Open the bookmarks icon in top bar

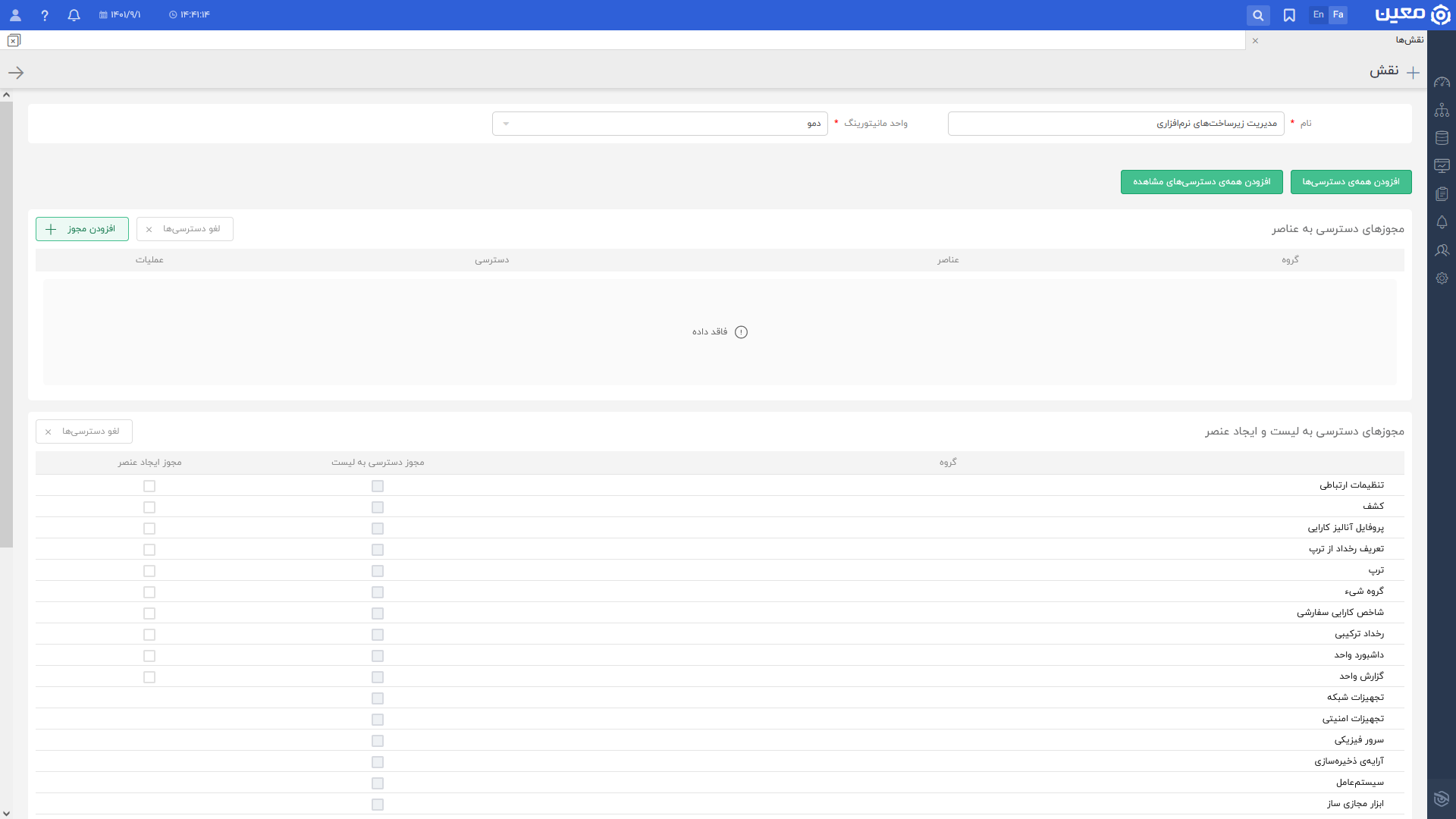(x=1289, y=15)
